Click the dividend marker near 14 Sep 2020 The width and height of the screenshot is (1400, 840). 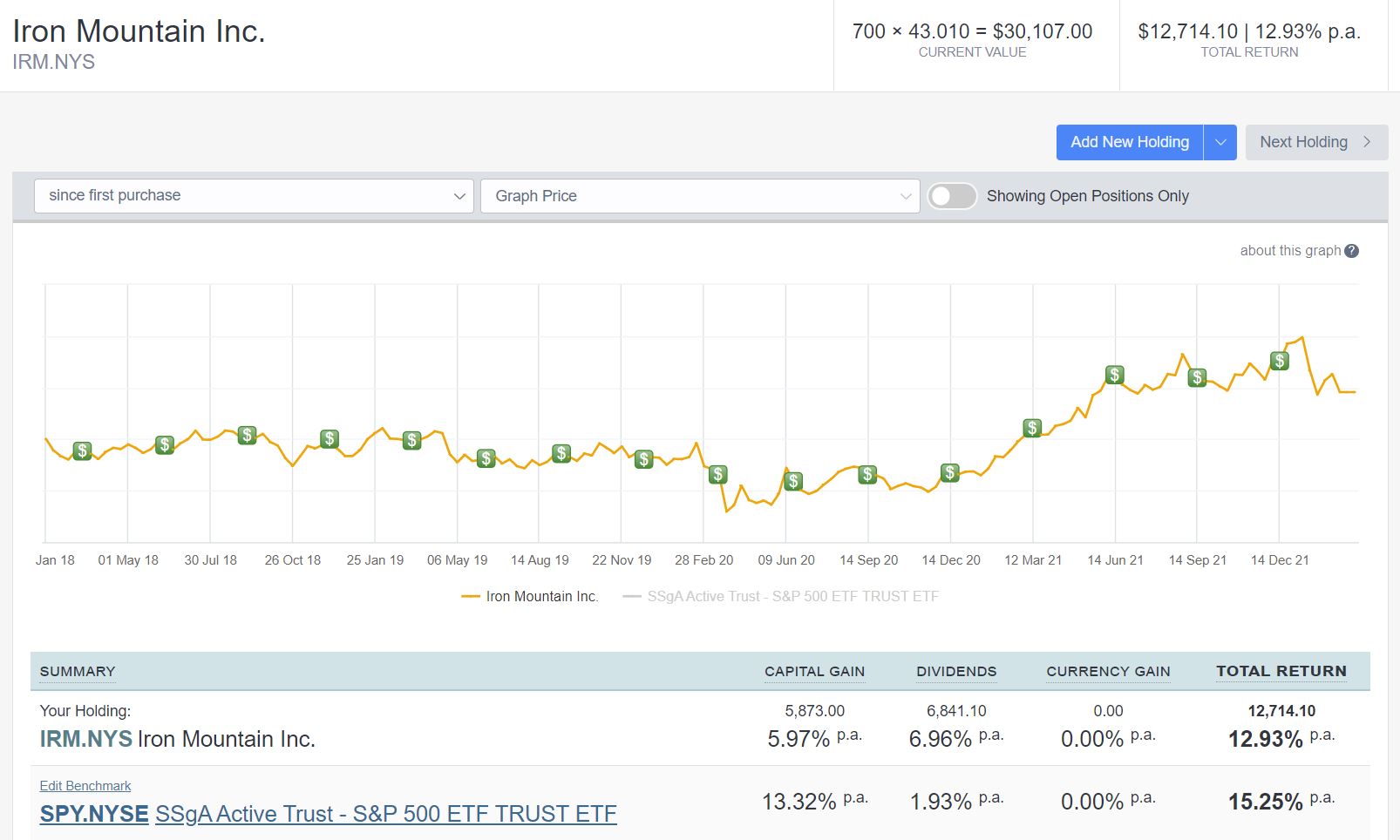point(867,475)
